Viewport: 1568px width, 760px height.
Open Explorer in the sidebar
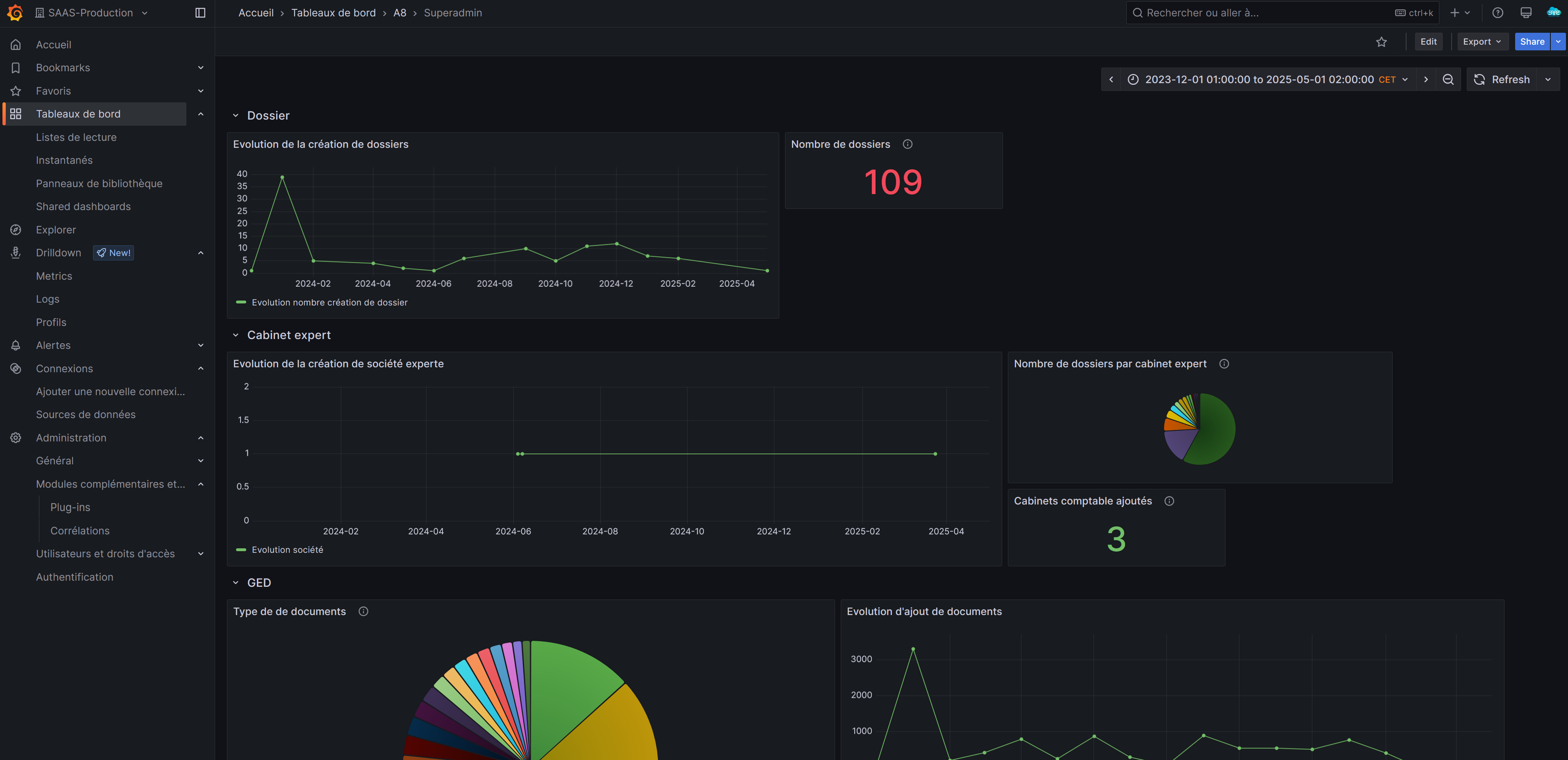click(x=56, y=229)
